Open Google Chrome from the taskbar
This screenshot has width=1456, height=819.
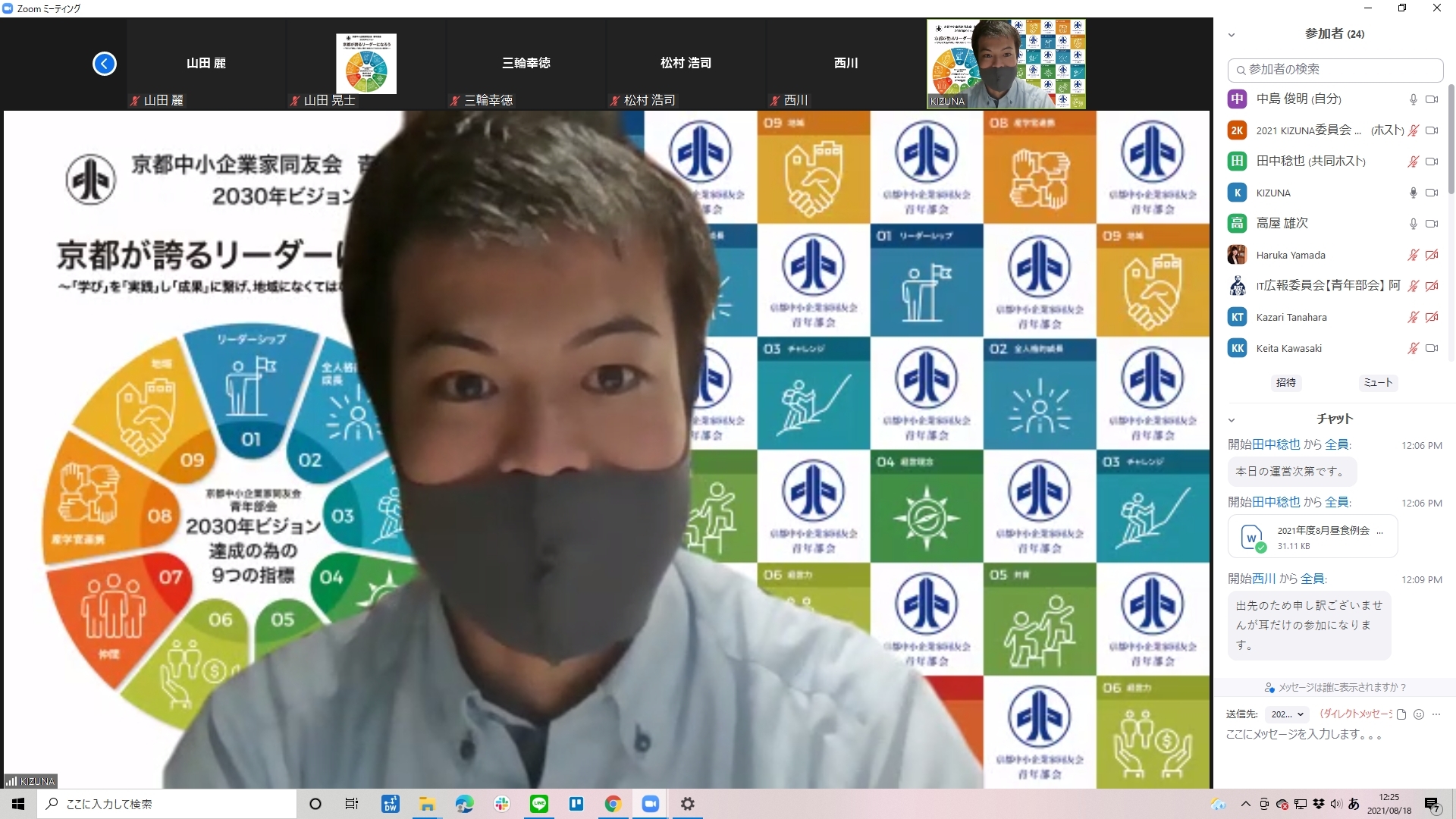(x=613, y=804)
